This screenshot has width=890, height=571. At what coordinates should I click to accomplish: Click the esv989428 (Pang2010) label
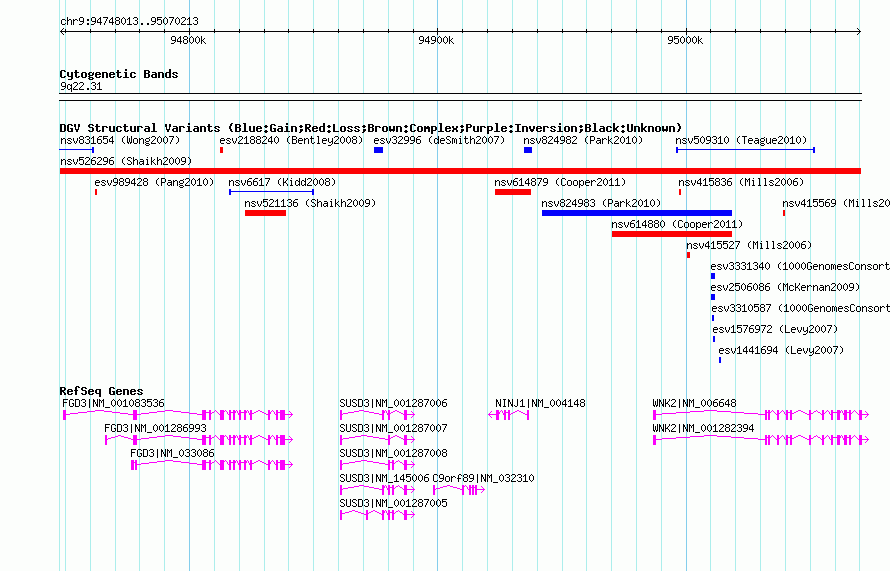click(x=154, y=182)
